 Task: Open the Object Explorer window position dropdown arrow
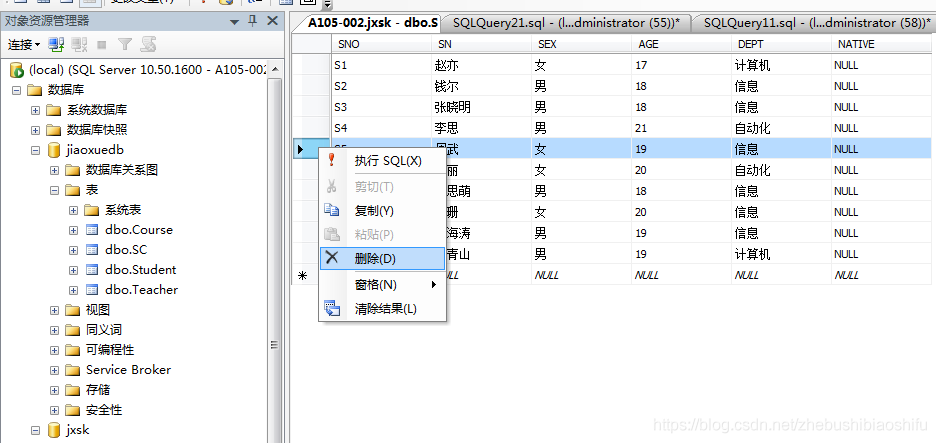(x=233, y=22)
